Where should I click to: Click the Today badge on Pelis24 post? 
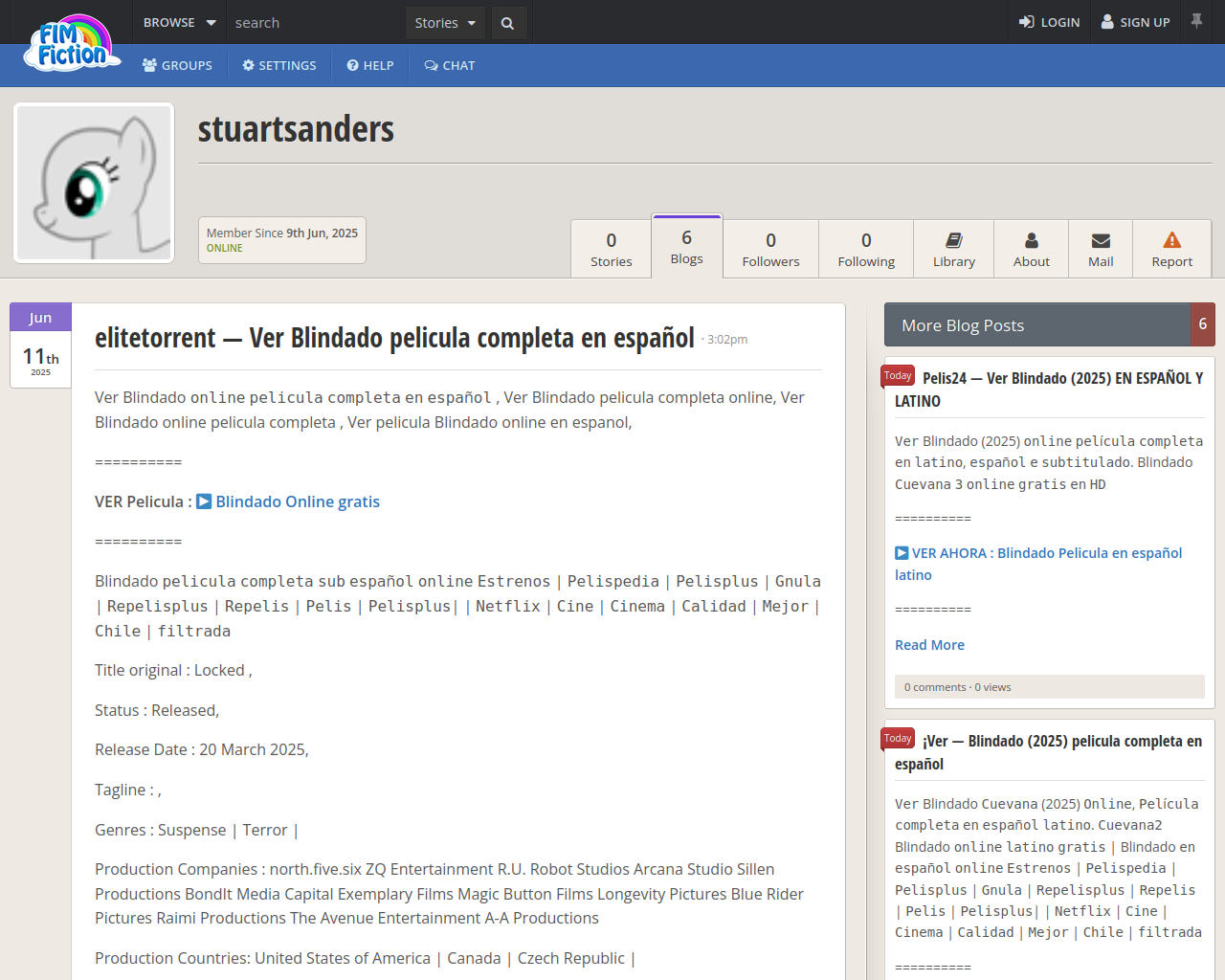tap(898, 376)
